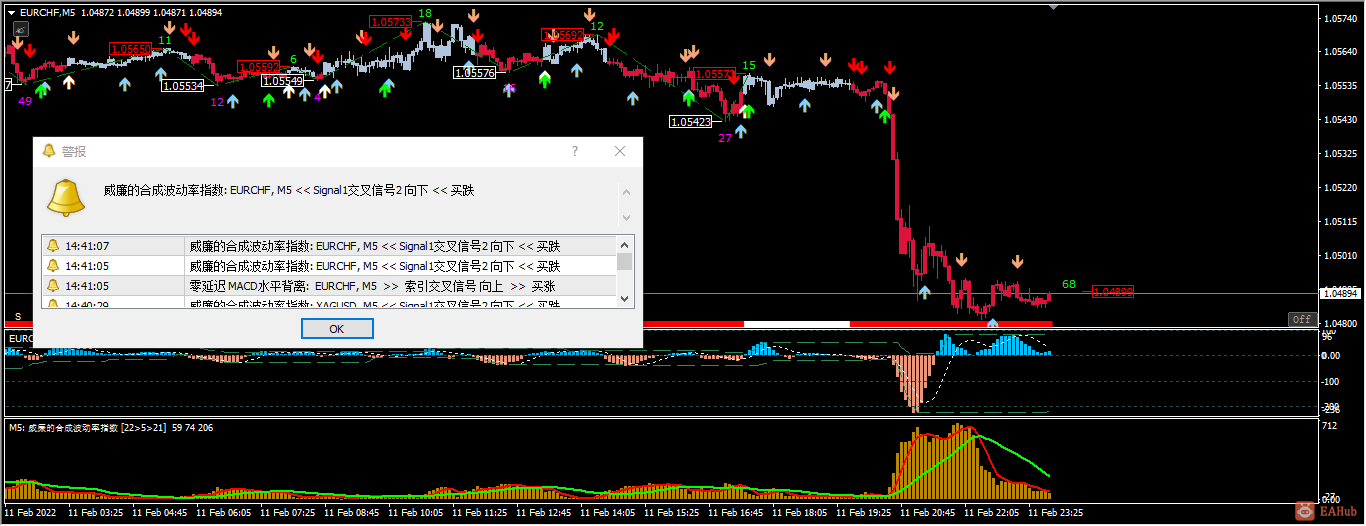Image resolution: width=1366 pixels, height=526 pixels.
Task: Open the EURCHF,M5 chart dropdown triangle
Action: tap(12, 12)
